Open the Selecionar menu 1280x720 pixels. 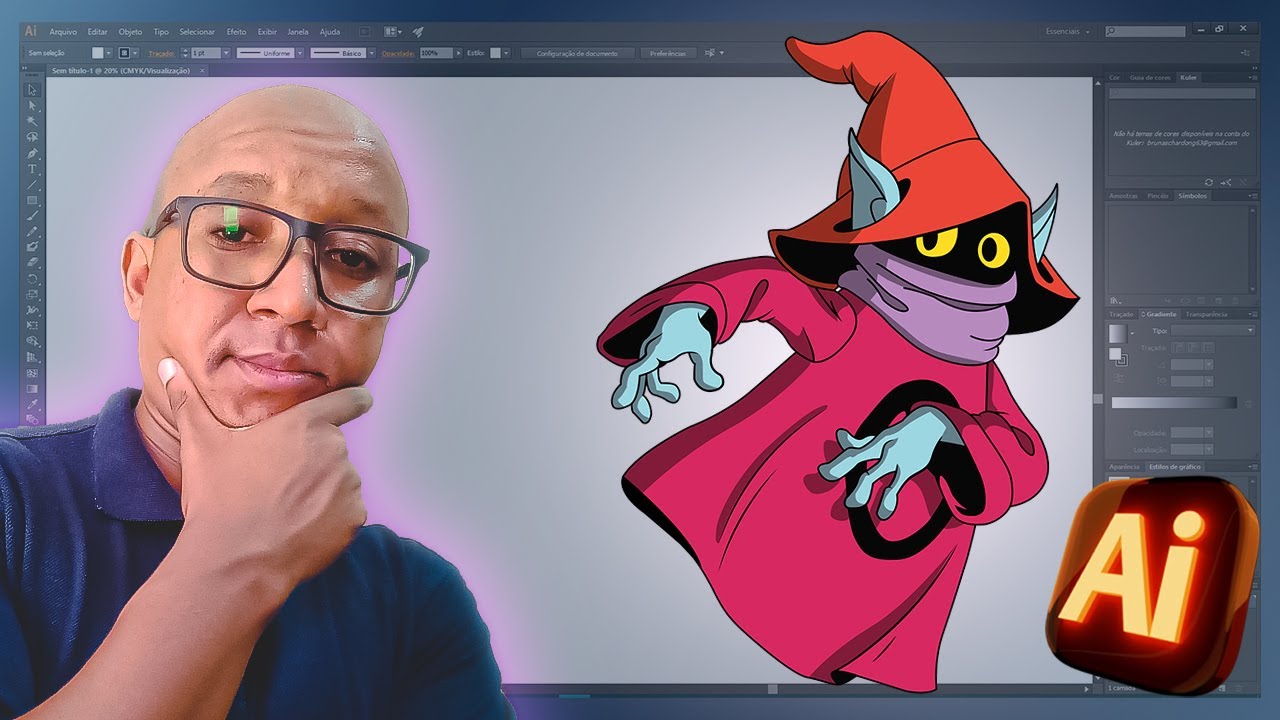[197, 32]
